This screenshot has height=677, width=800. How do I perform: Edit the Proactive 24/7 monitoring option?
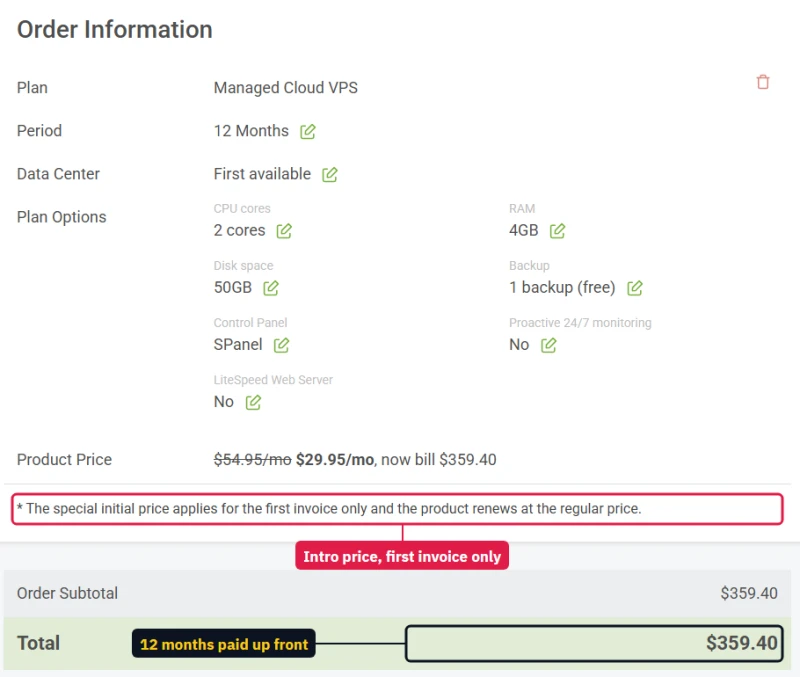548,345
